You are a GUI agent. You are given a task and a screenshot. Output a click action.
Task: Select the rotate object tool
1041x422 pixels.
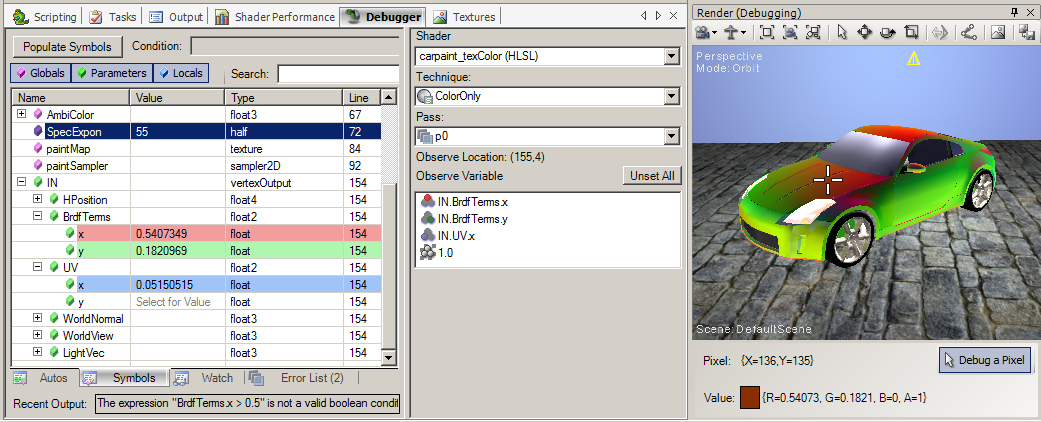(887, 33)
